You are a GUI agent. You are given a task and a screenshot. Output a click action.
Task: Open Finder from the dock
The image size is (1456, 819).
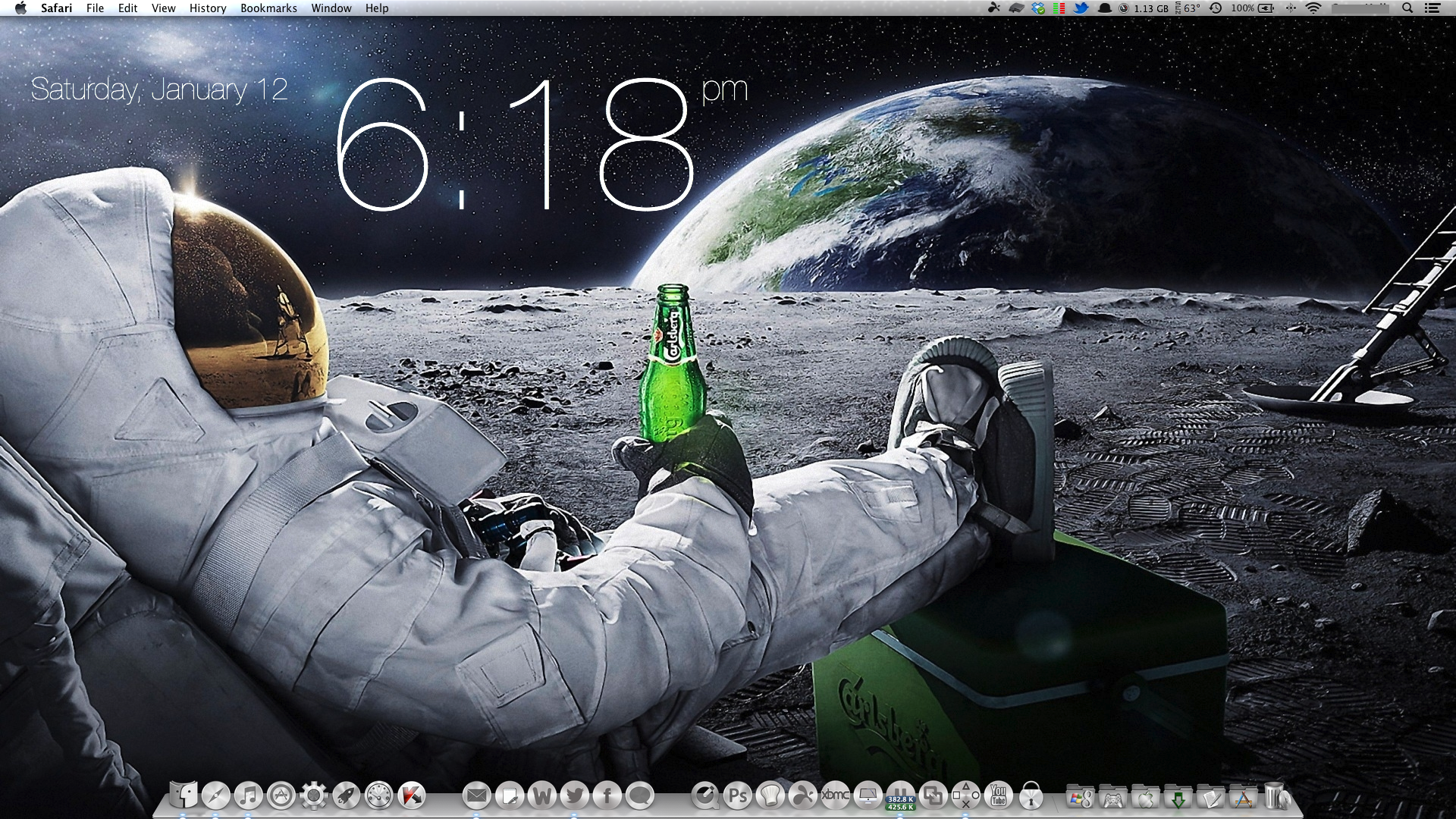(184, 795)
